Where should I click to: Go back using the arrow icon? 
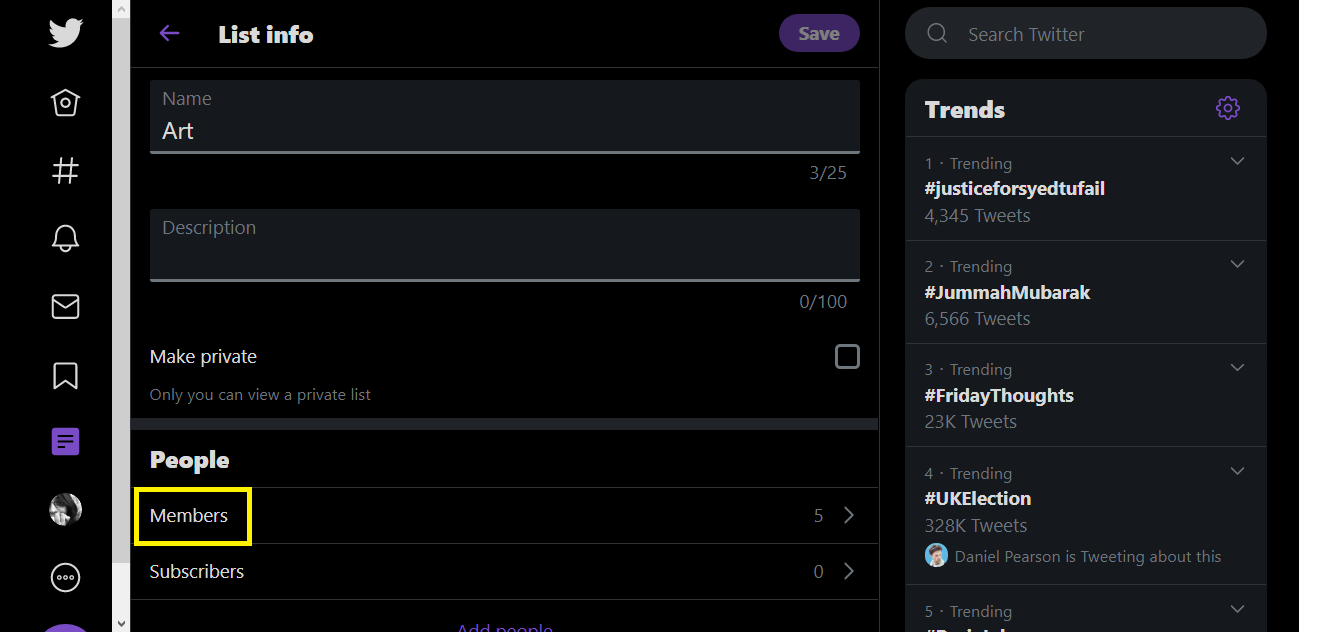tap(169, 33)
